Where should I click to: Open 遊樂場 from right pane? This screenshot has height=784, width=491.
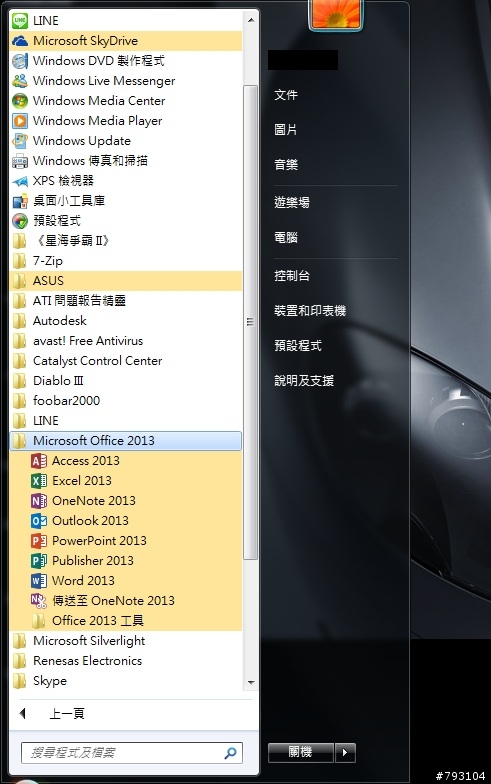(x=292, y=202)
